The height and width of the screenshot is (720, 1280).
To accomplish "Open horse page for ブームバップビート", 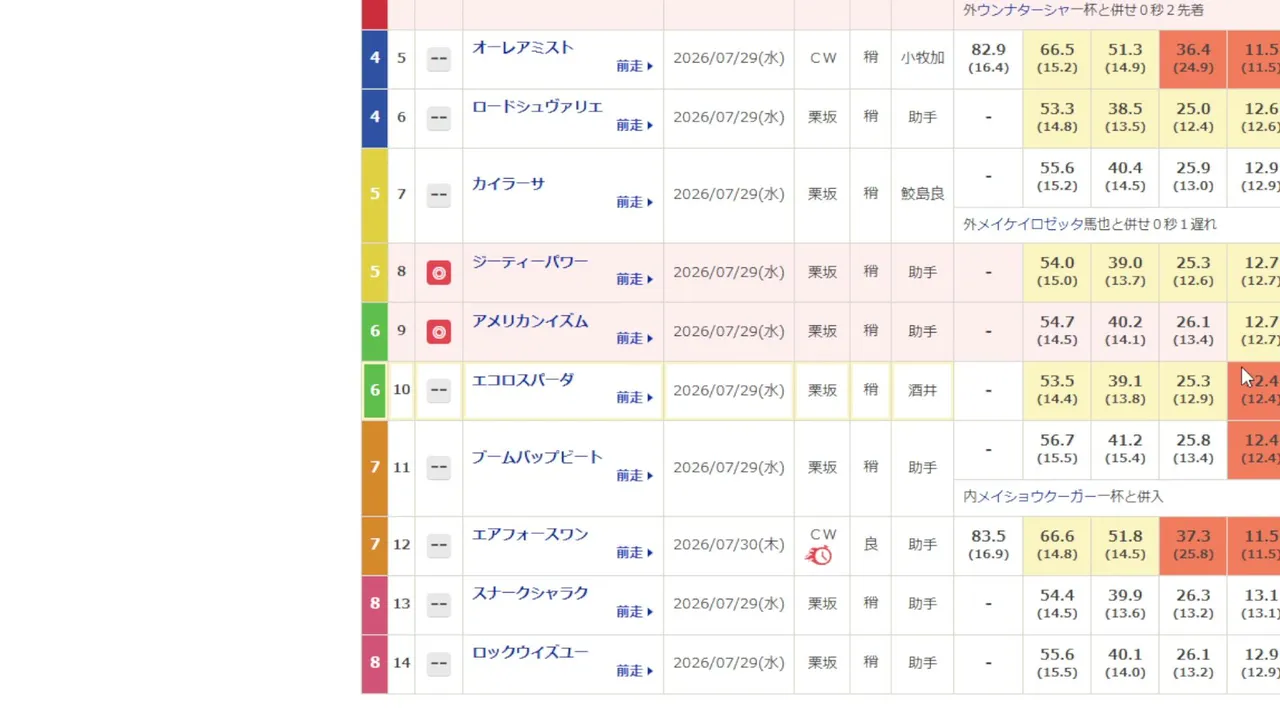I will (x=537, y=457).
